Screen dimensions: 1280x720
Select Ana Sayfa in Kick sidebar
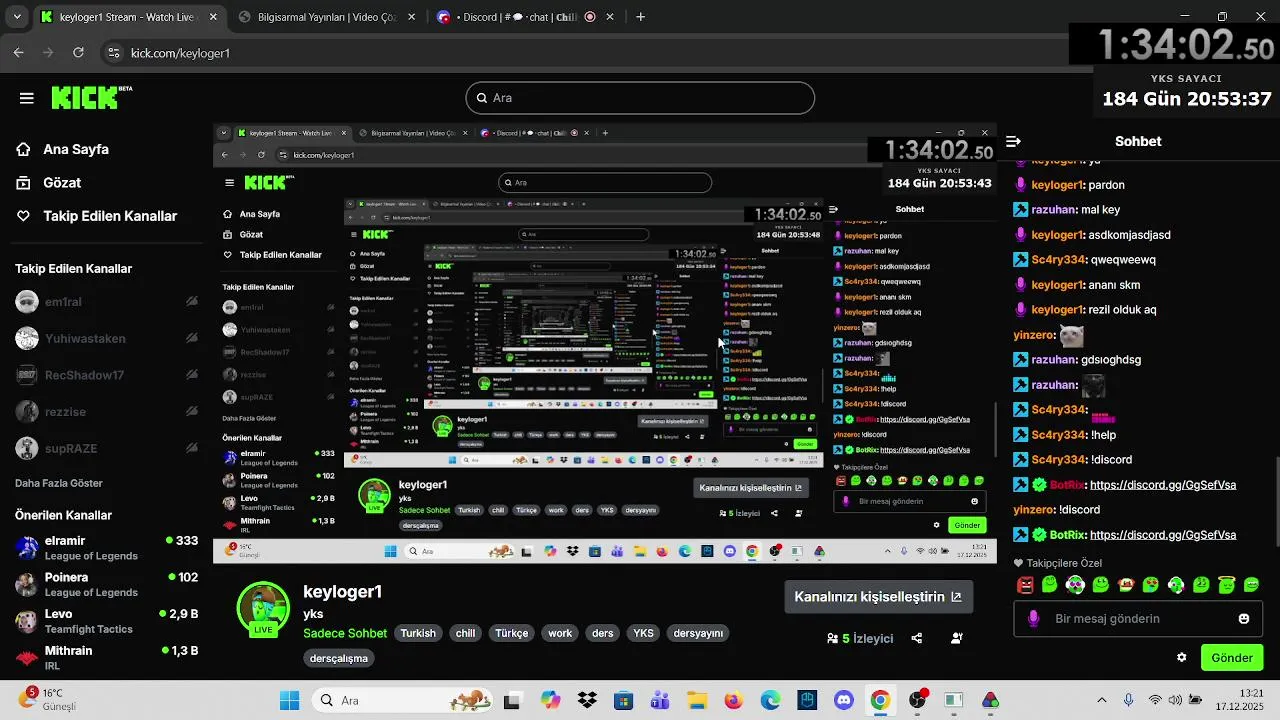(x=76, y=149)
